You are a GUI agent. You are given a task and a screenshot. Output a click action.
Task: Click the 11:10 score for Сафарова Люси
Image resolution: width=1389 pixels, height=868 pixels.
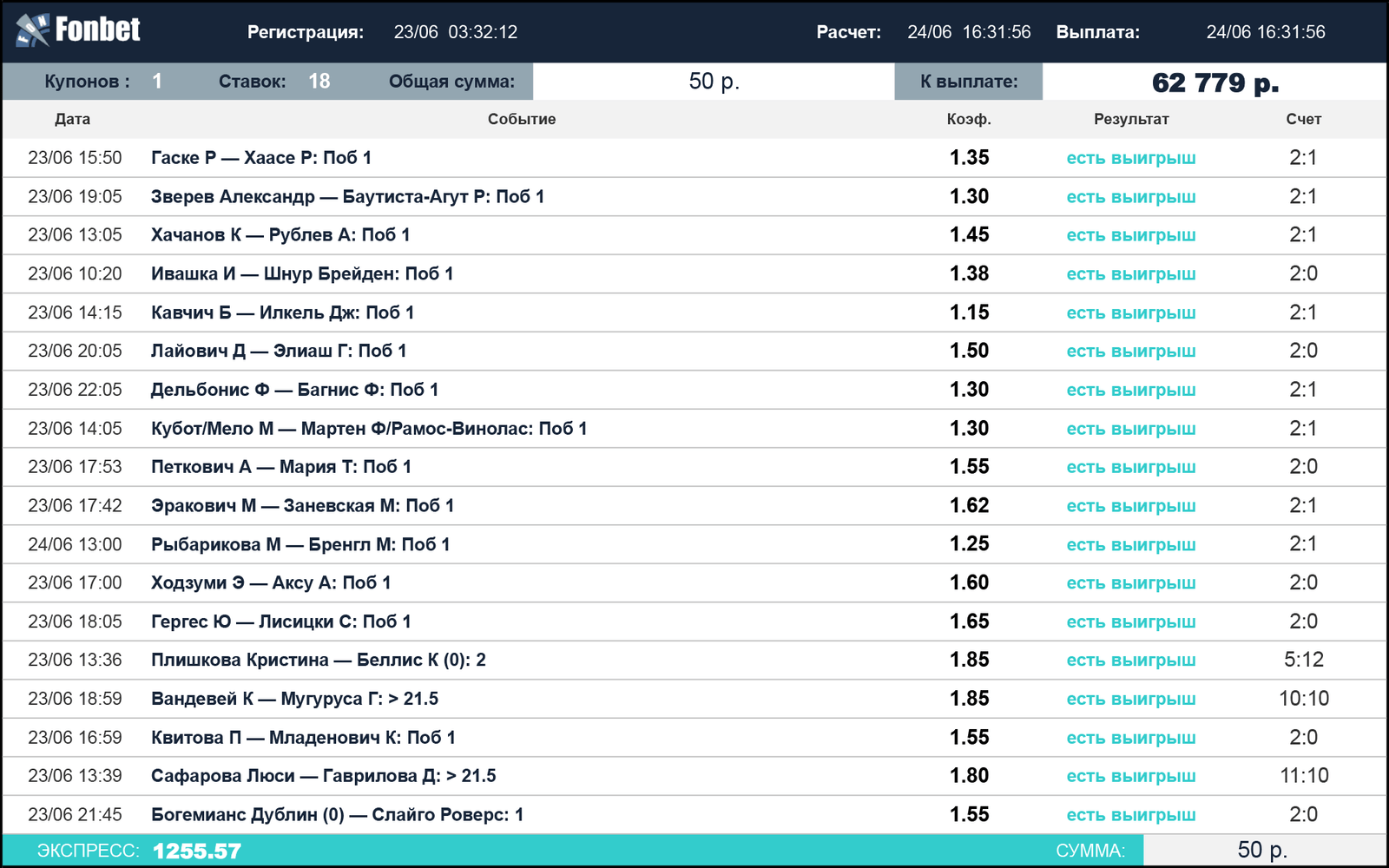1304,776
